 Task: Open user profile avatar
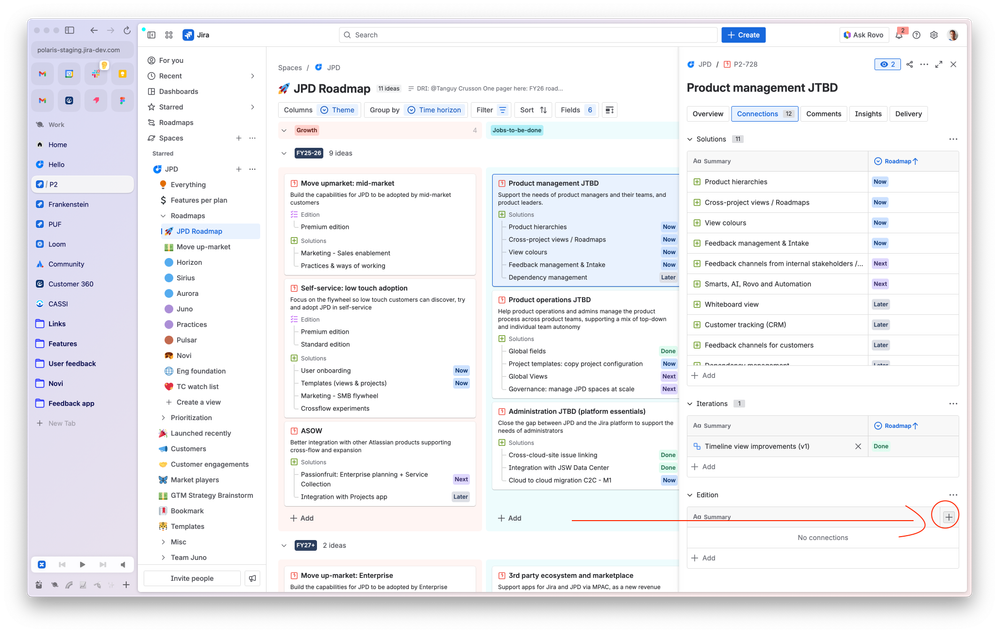tap(952, 35)
